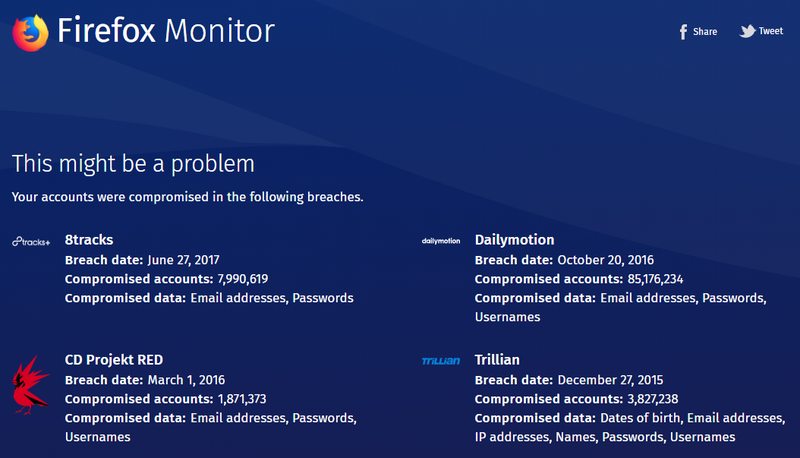Click the 8tracks logo

click(x=31, y=242)
